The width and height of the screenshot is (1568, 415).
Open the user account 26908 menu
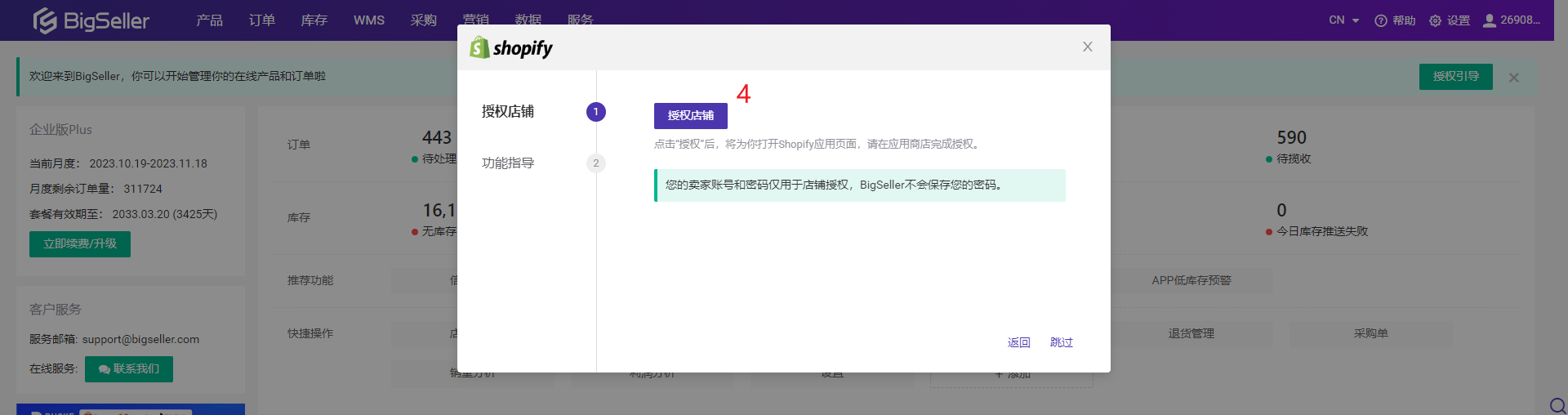1512,20
